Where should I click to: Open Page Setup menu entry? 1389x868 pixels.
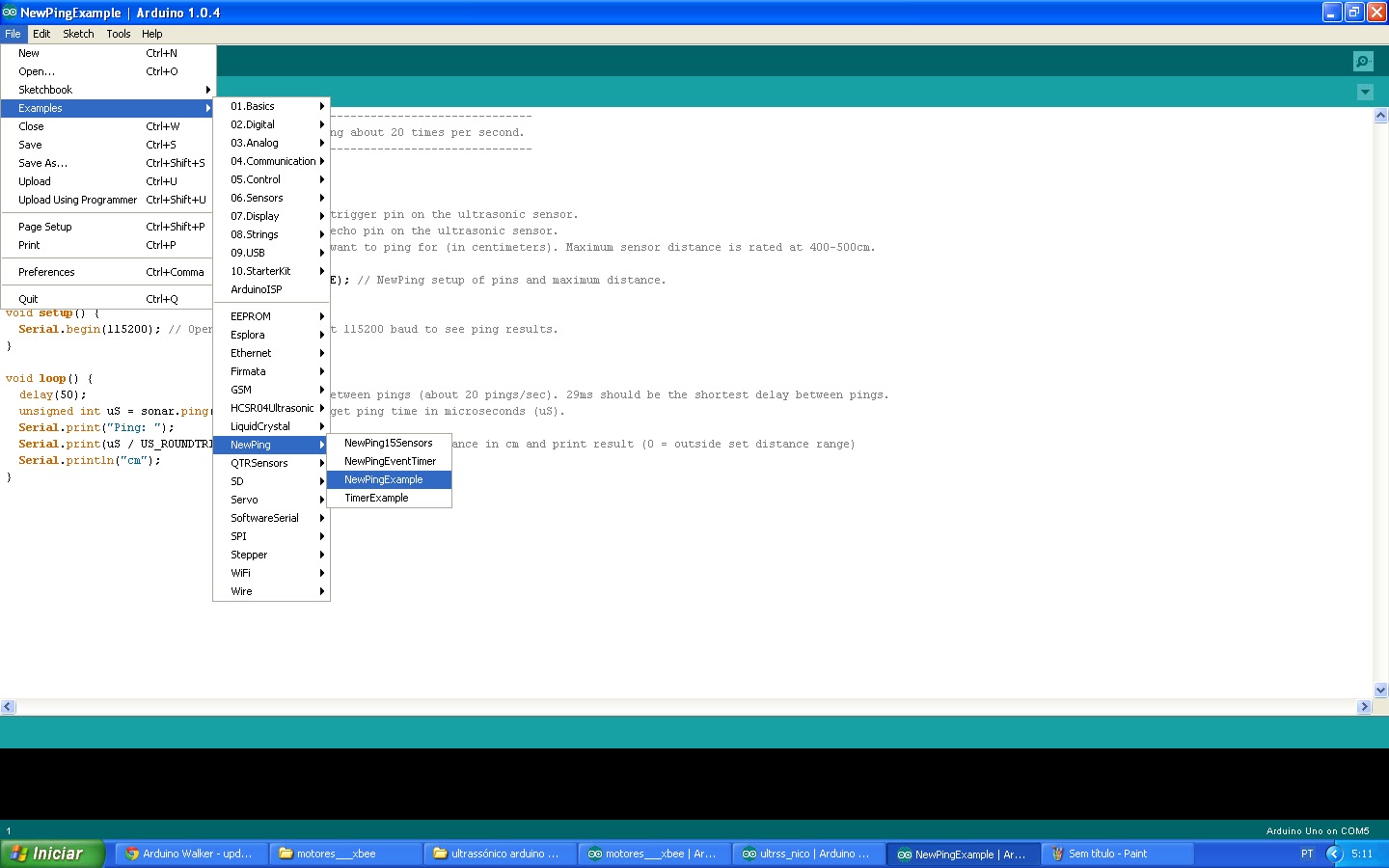point(107,227)
